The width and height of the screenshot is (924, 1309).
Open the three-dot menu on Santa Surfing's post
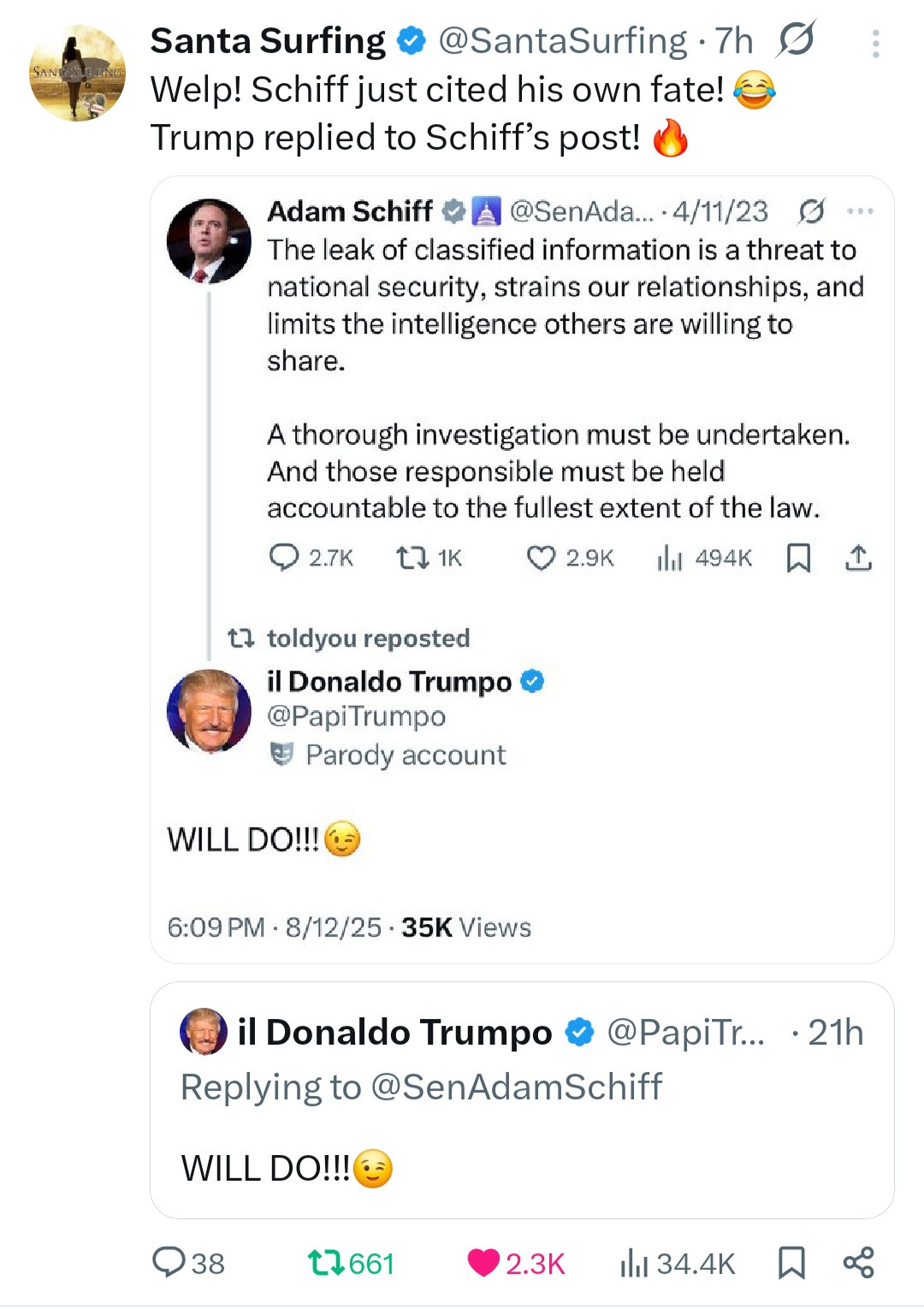pos(875,44)
